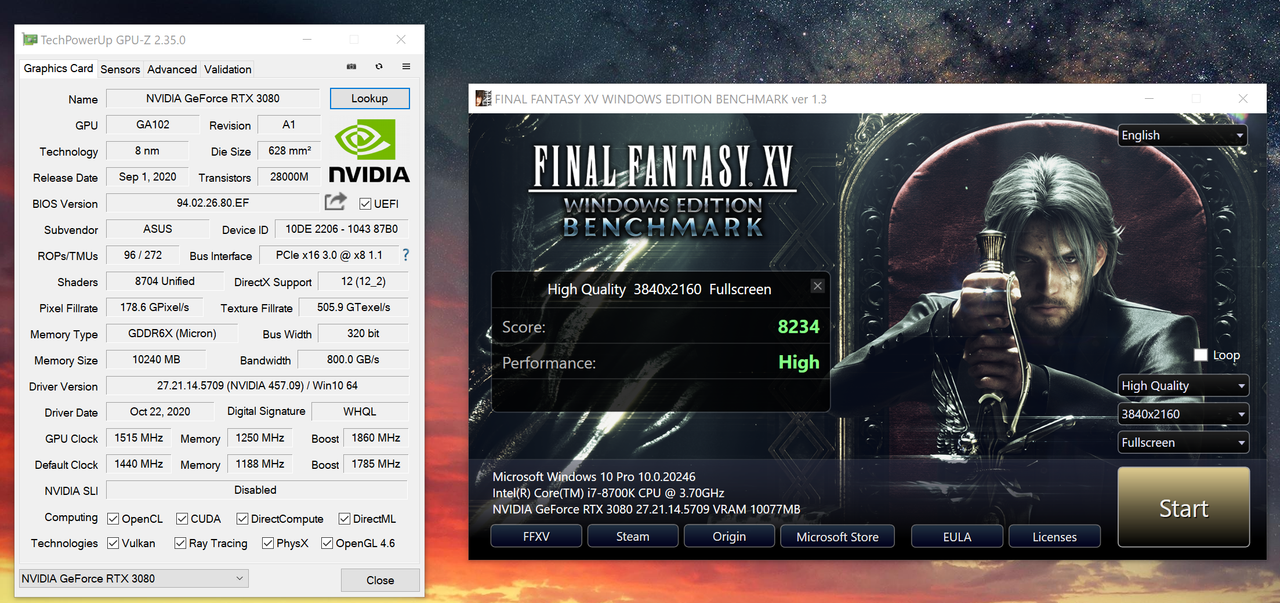The image size is (1280, 603).
Task: Open the Fullscreen display mode dropdown
Action: 1183,442
